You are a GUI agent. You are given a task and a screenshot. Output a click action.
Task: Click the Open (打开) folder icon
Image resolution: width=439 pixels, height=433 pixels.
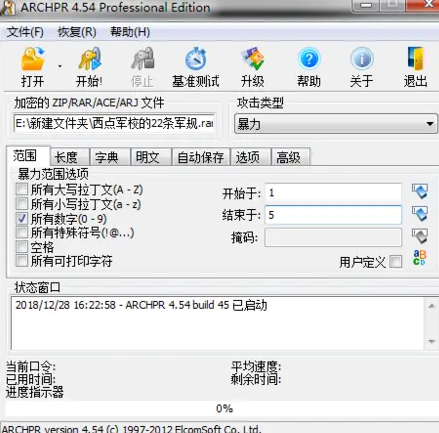[32, 59]
